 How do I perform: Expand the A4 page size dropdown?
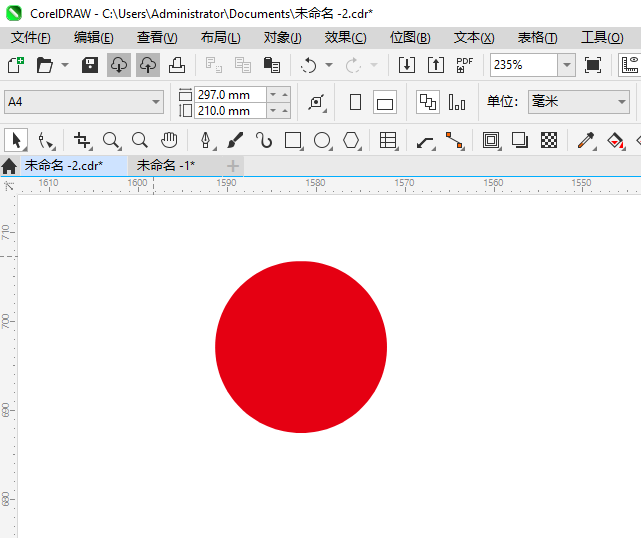(x=156, y=102)
